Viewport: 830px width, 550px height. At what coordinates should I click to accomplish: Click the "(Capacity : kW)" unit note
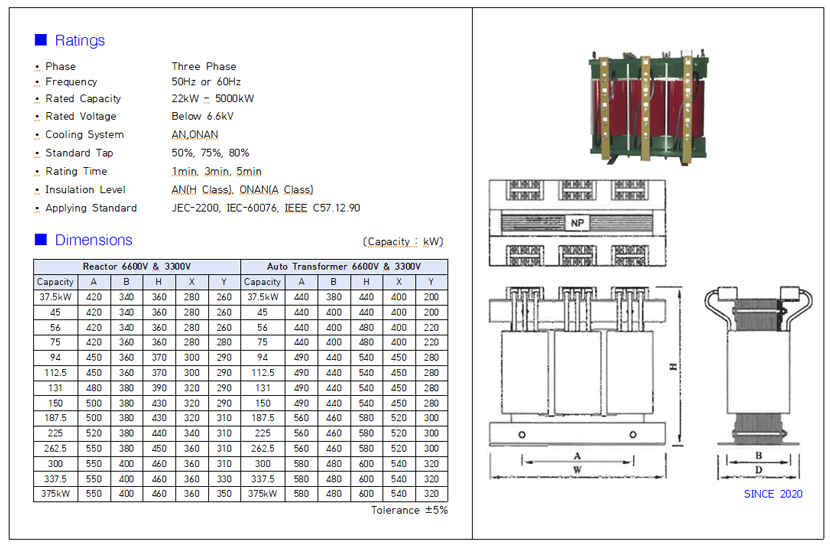pos(403,242)
